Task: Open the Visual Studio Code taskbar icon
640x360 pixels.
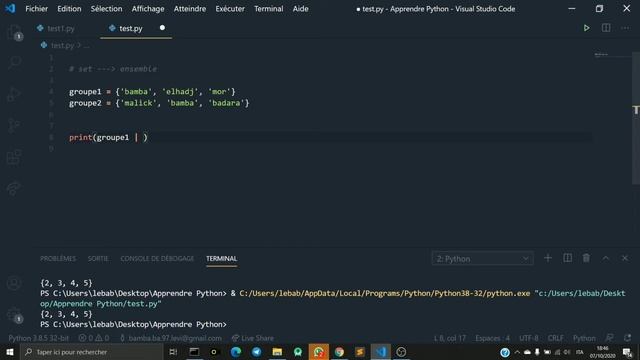Action: pyautogui.click(x=381, y=352)
